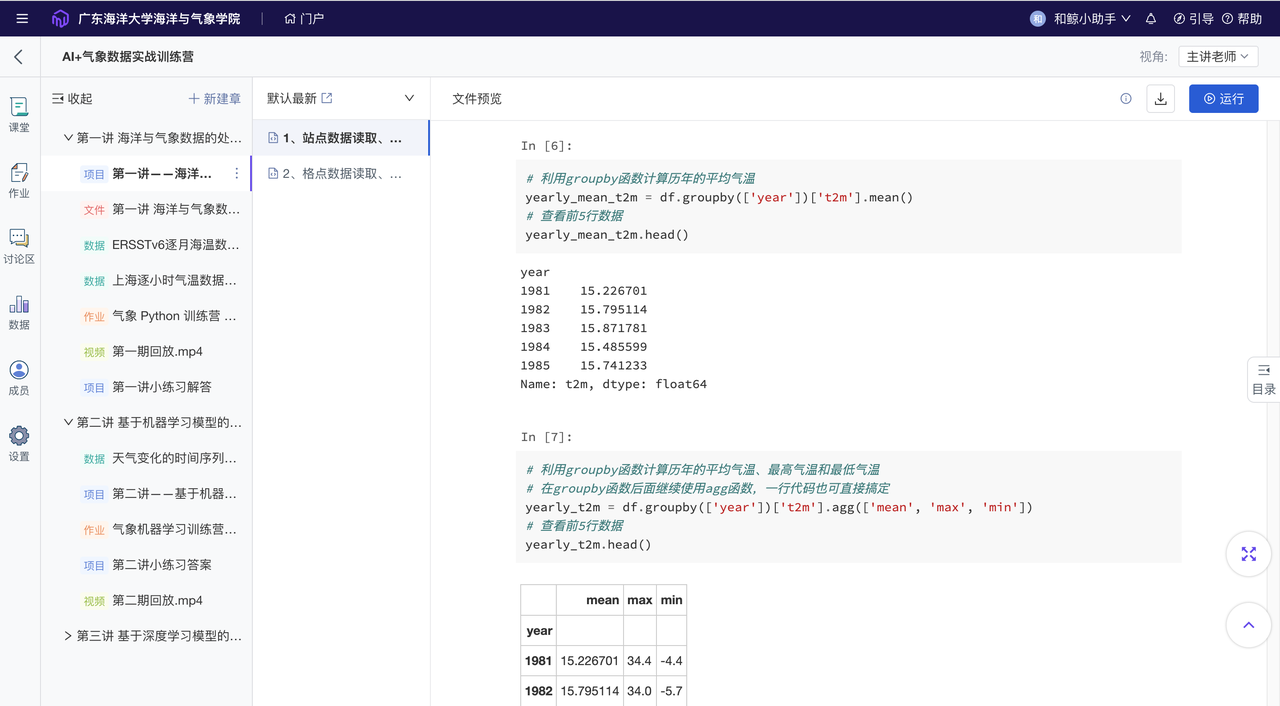Go to 门户 portal menu item
The width and height of the screenshot is (1280, 706).
point(304,18)
